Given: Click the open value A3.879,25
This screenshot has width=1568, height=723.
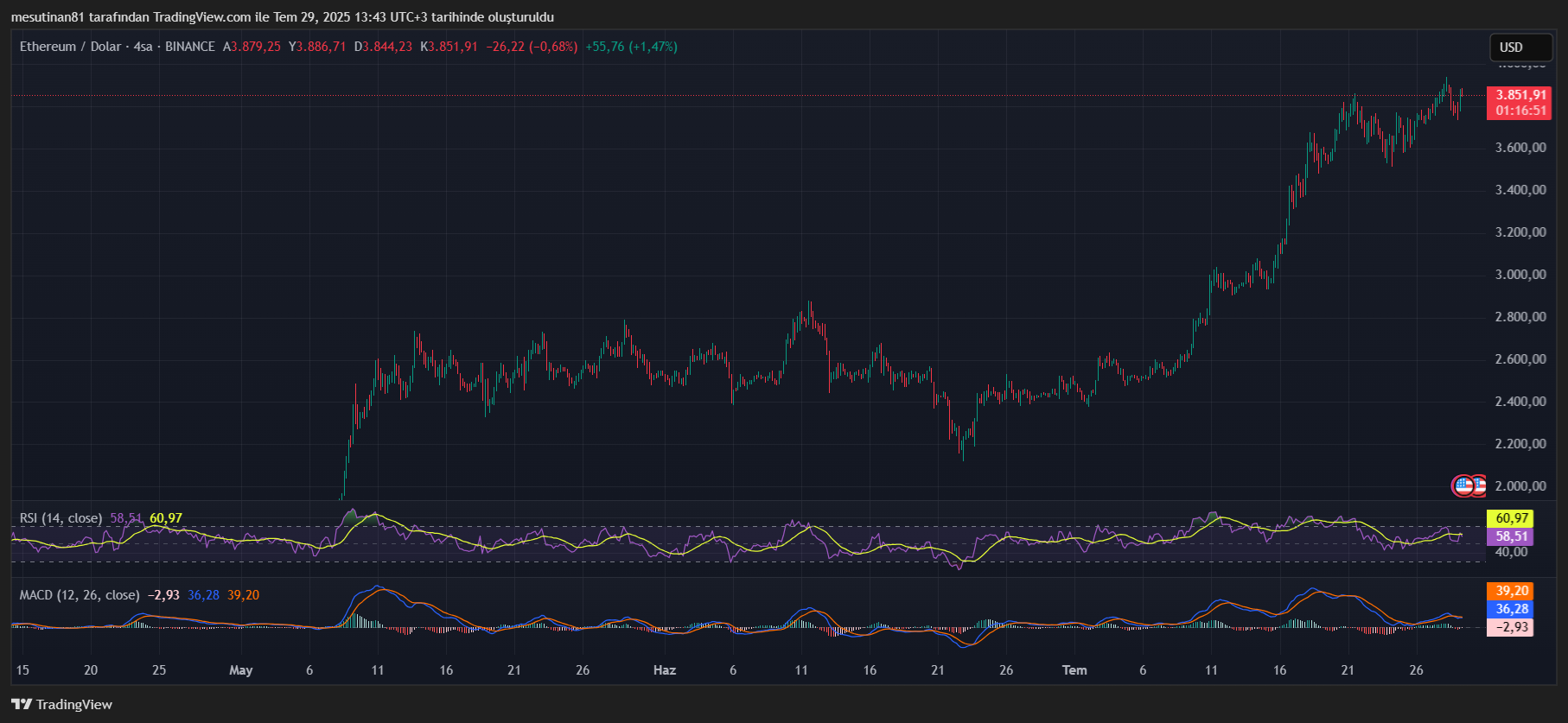Looking at the screenshot, I should point(252,47).
